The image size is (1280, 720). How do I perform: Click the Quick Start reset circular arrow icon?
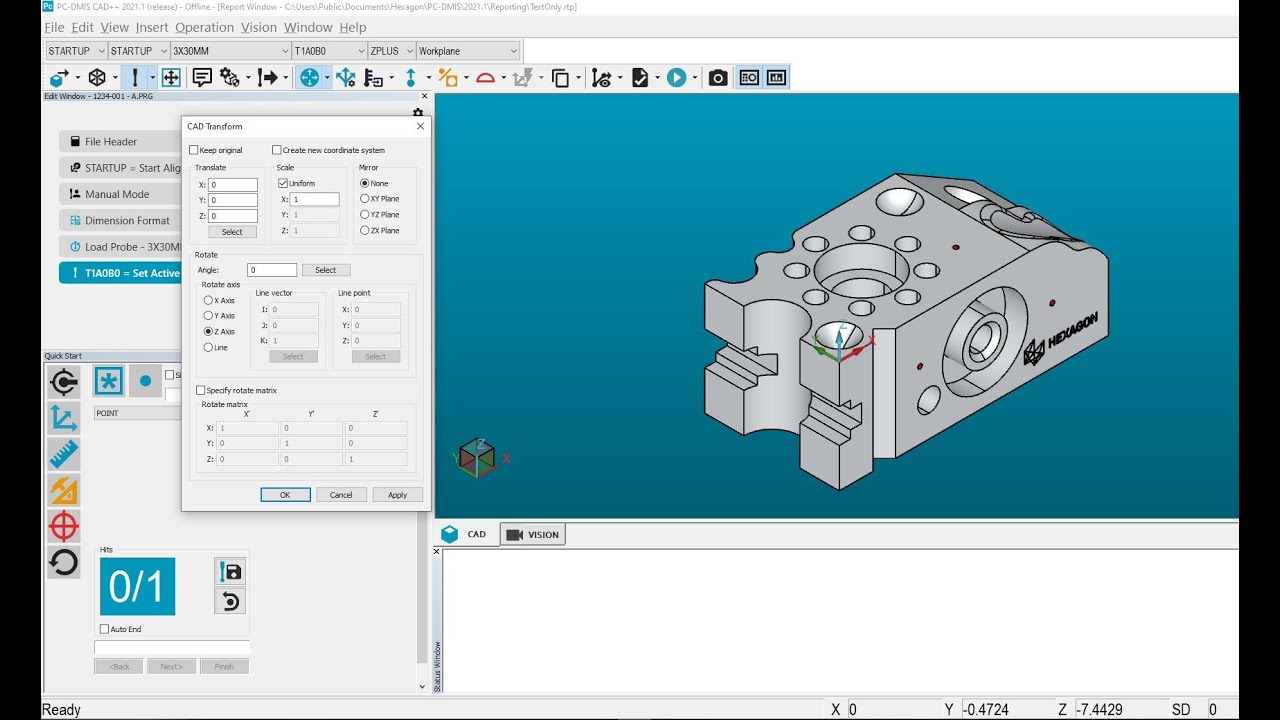coord(63,562)
